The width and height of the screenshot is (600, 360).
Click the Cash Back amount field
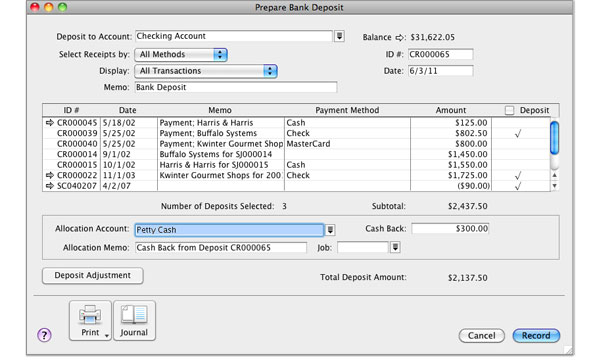click(450, 229)
